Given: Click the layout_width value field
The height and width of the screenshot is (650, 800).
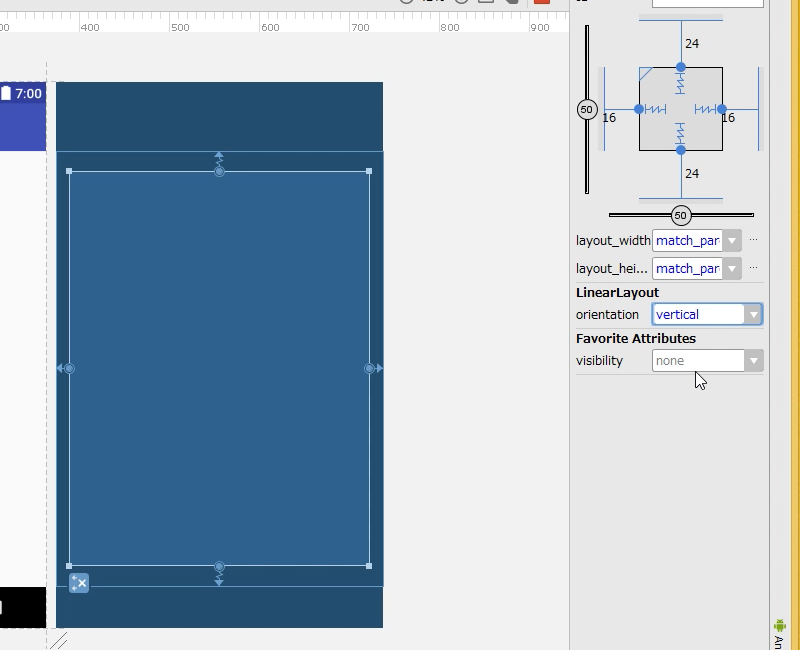Looking at the screenshot, I should [688, 240].
